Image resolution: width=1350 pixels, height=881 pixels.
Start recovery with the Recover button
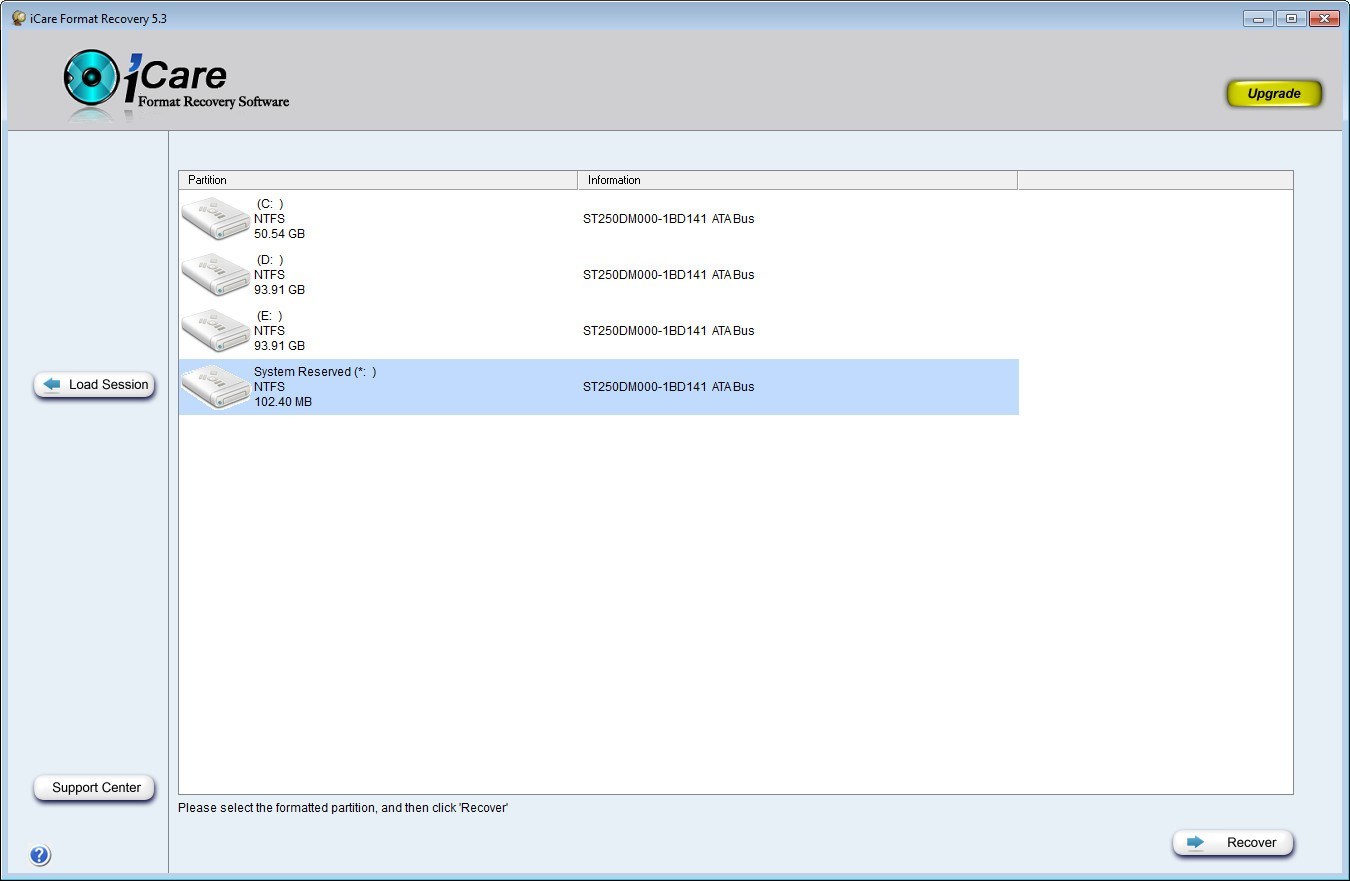[x=1233, y=843]
